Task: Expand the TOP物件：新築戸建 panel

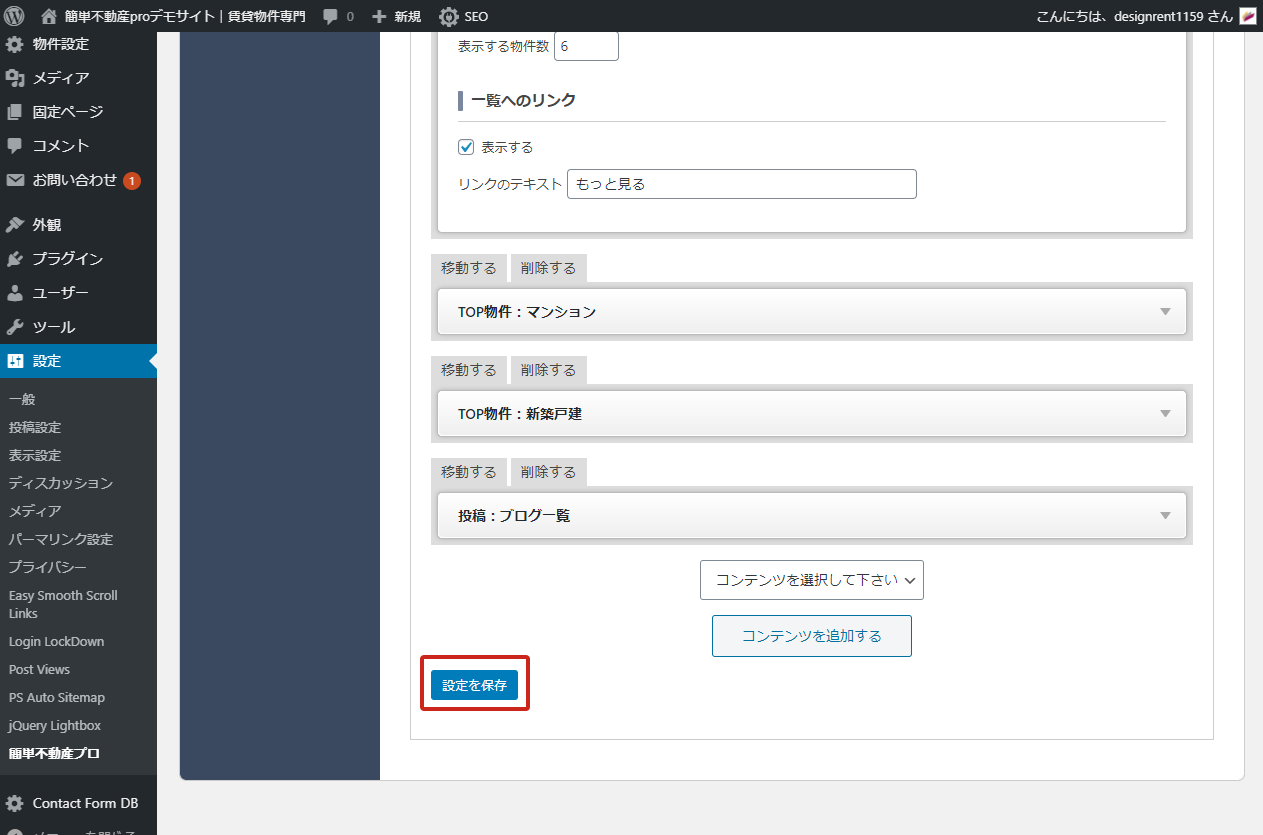Action: coord(1164,414)
